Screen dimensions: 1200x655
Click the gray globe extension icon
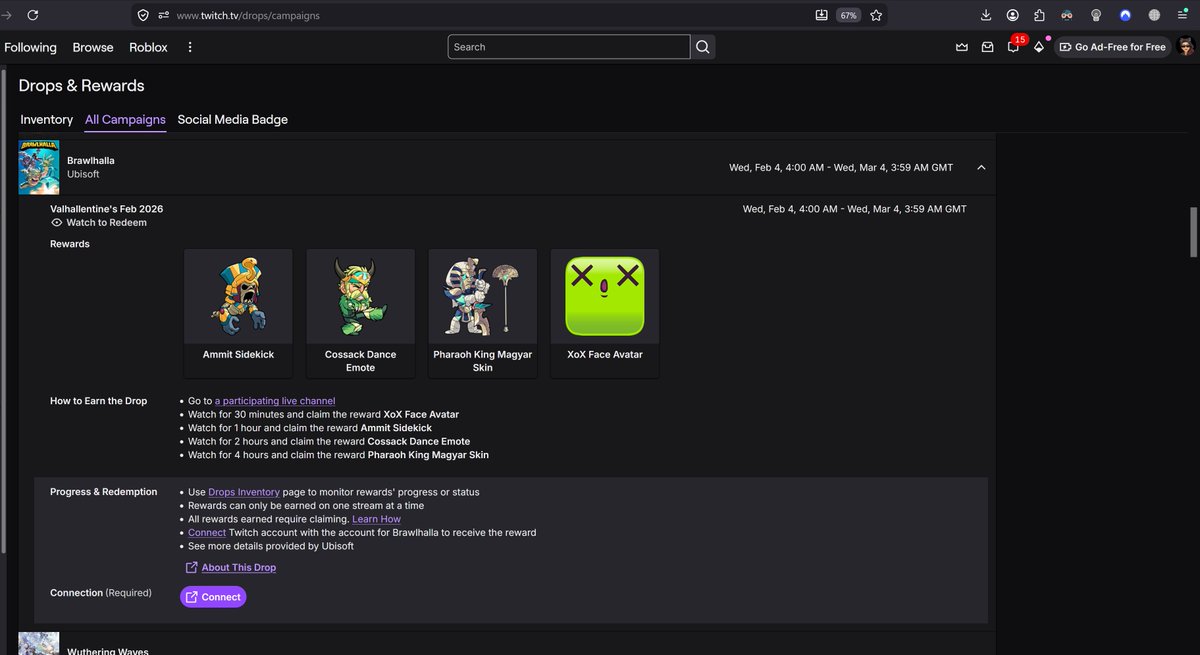tap(1154, 15)
